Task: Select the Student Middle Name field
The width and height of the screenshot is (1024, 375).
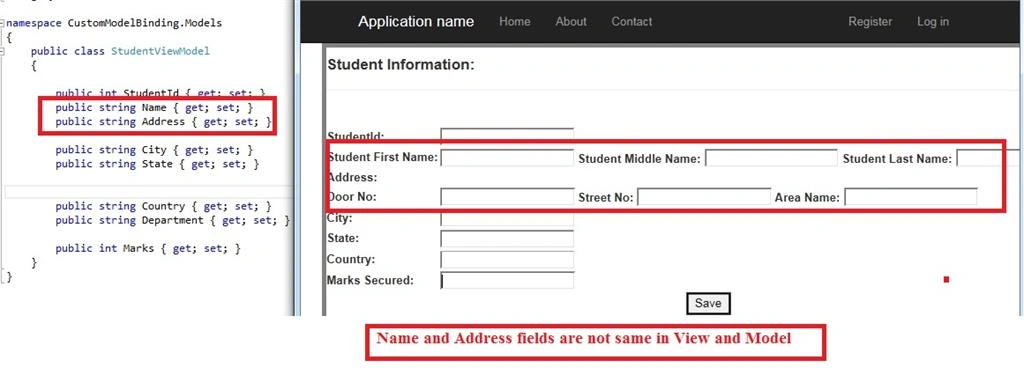Action: [771, 158]
